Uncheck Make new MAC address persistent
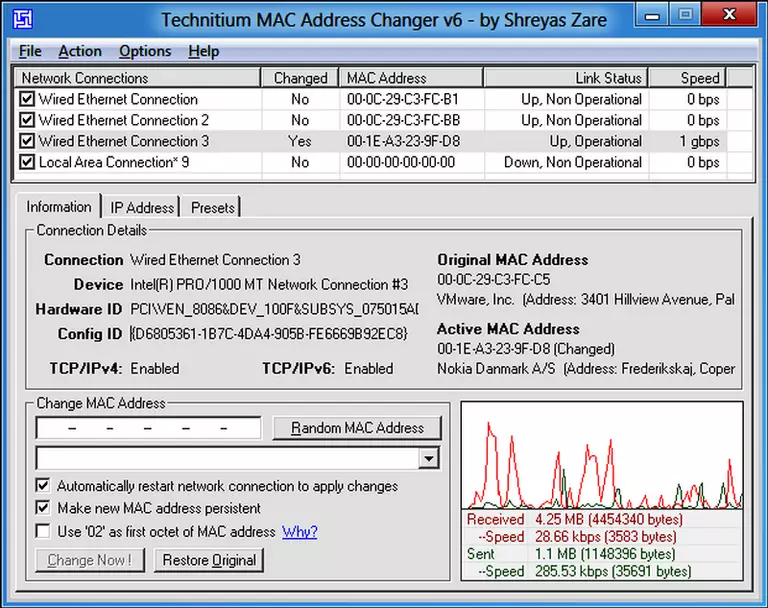Image resolution: width=768 pixels, height=608 pixels. coord(43,508)
